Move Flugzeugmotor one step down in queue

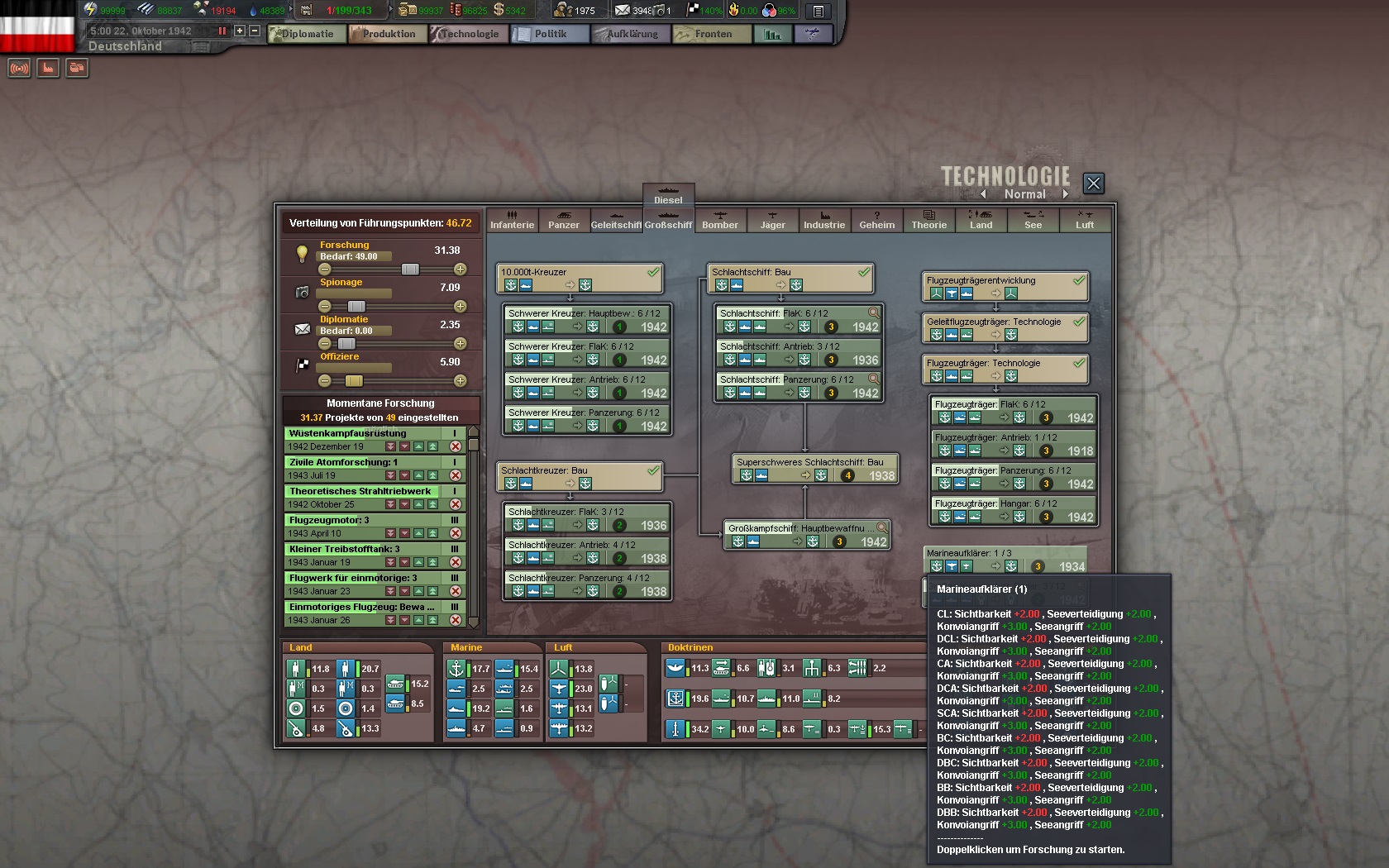click(404, 533)
